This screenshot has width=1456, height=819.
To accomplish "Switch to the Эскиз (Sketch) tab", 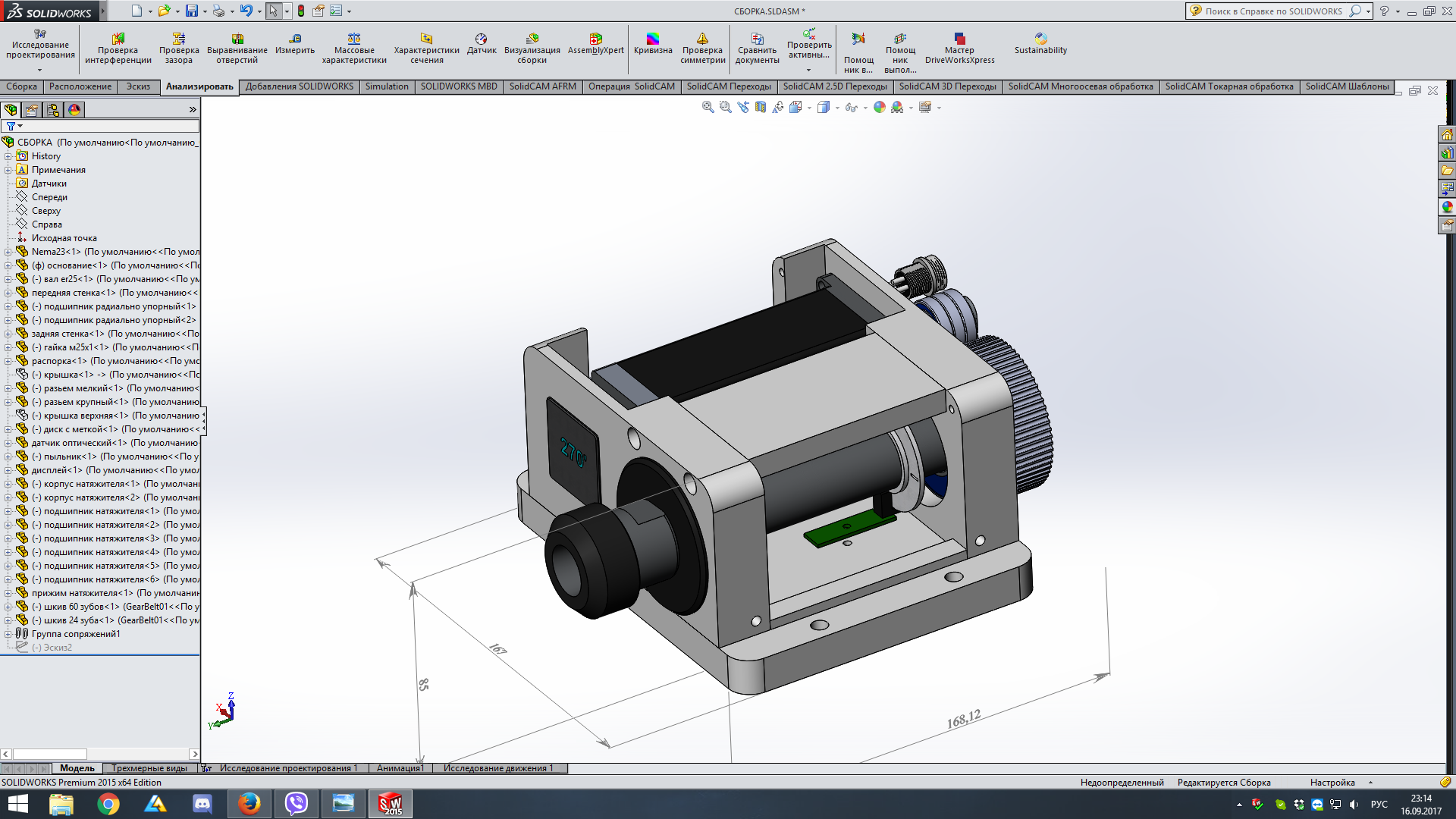I will click(x=138, y=86).
